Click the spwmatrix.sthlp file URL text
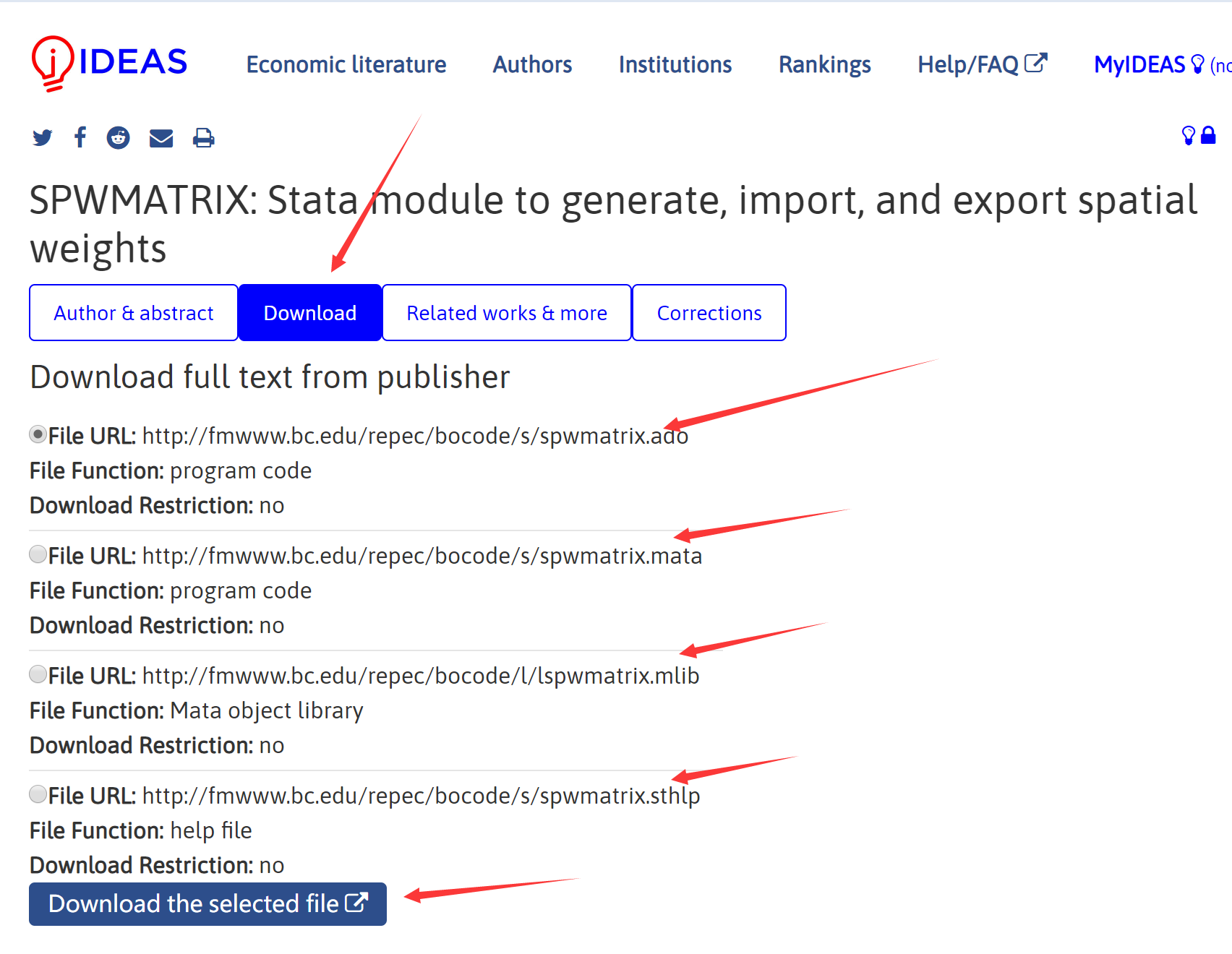1232x954 pixels. (422, 796)
